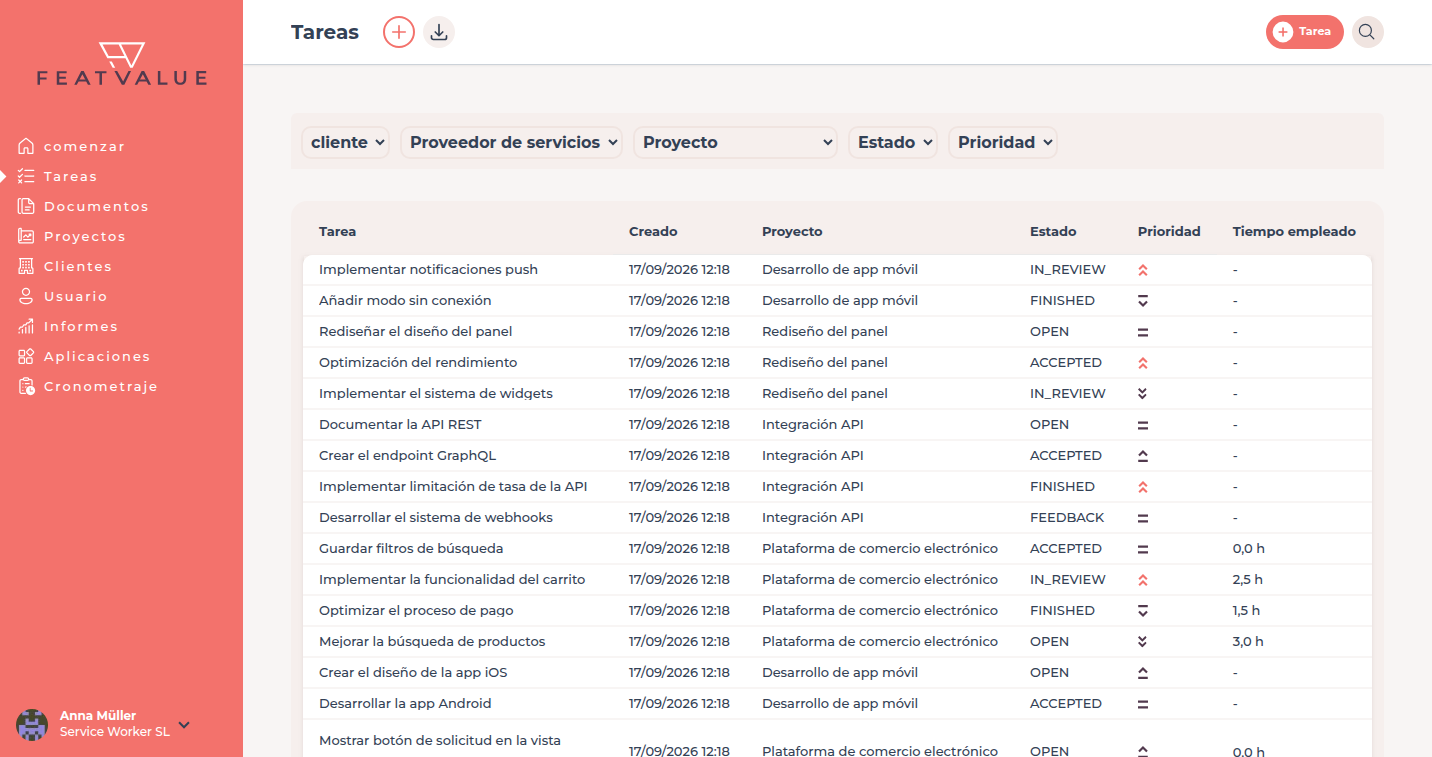Sort by the Tiempo empleado column header

pyautogui.click(x=1294, y=231)
